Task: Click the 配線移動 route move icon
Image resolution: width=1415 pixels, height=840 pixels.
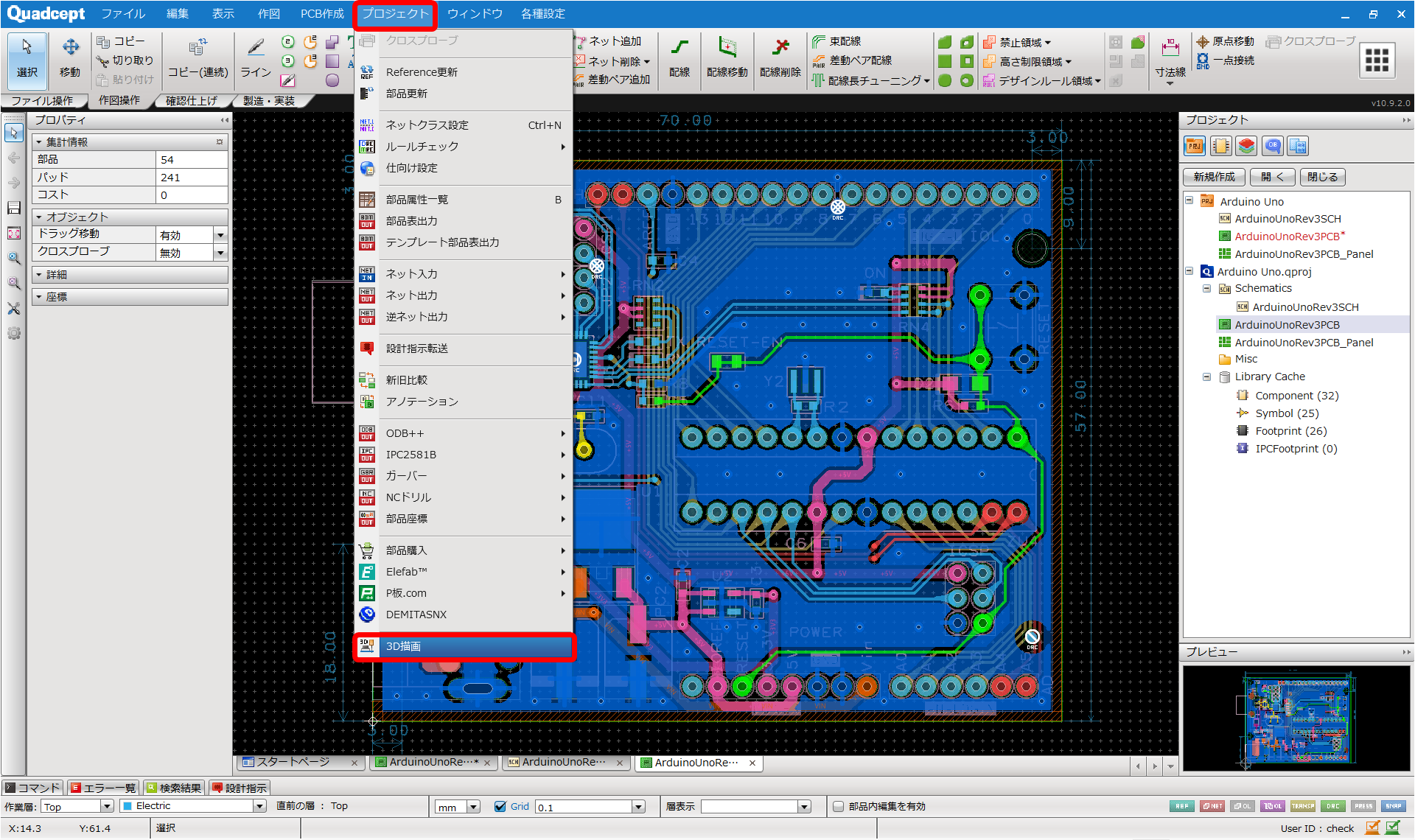Action: tap(727, 59)
